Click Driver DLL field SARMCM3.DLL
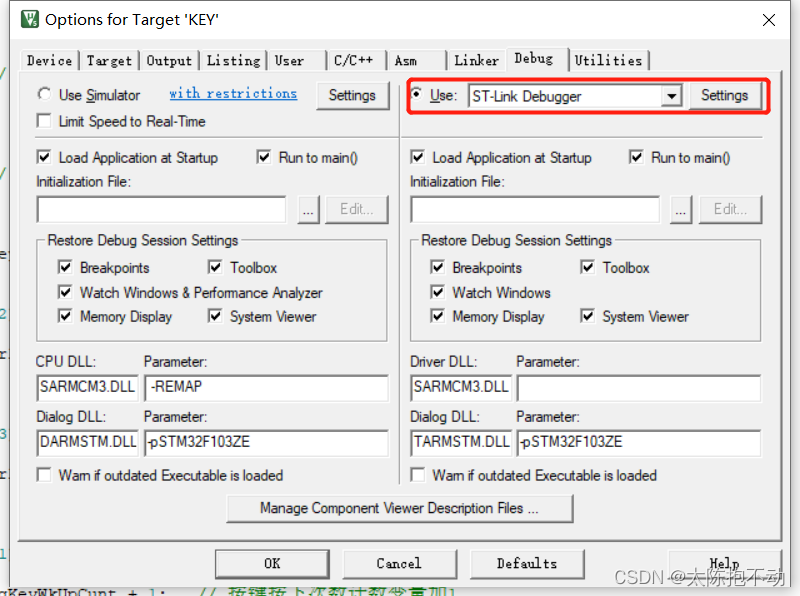Viewport: 800px width, 596px height. tap(461, 387)
